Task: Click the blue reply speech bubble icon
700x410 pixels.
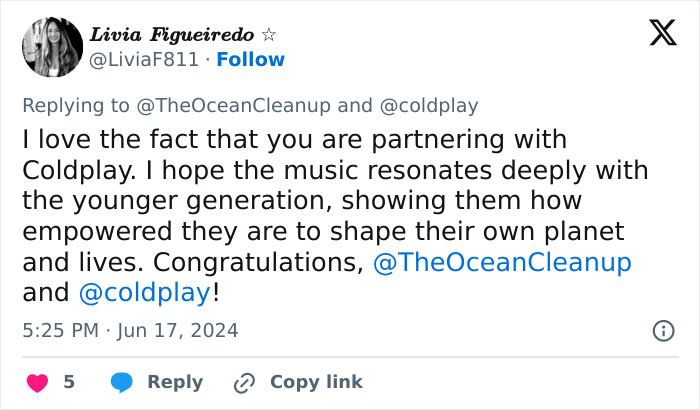Action: pyautogui.click(x=122, y=382)
